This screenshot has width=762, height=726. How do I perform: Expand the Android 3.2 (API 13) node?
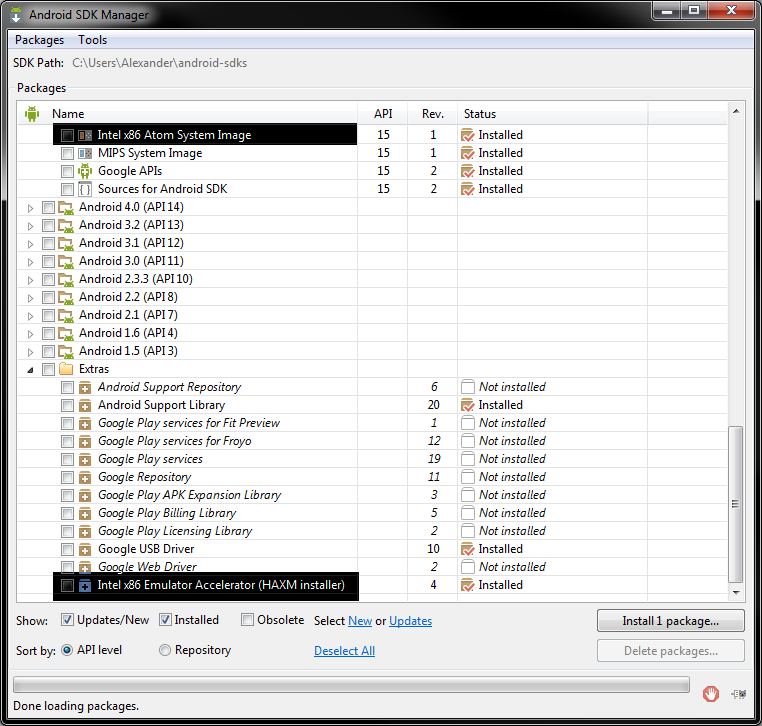coord(30,226)
